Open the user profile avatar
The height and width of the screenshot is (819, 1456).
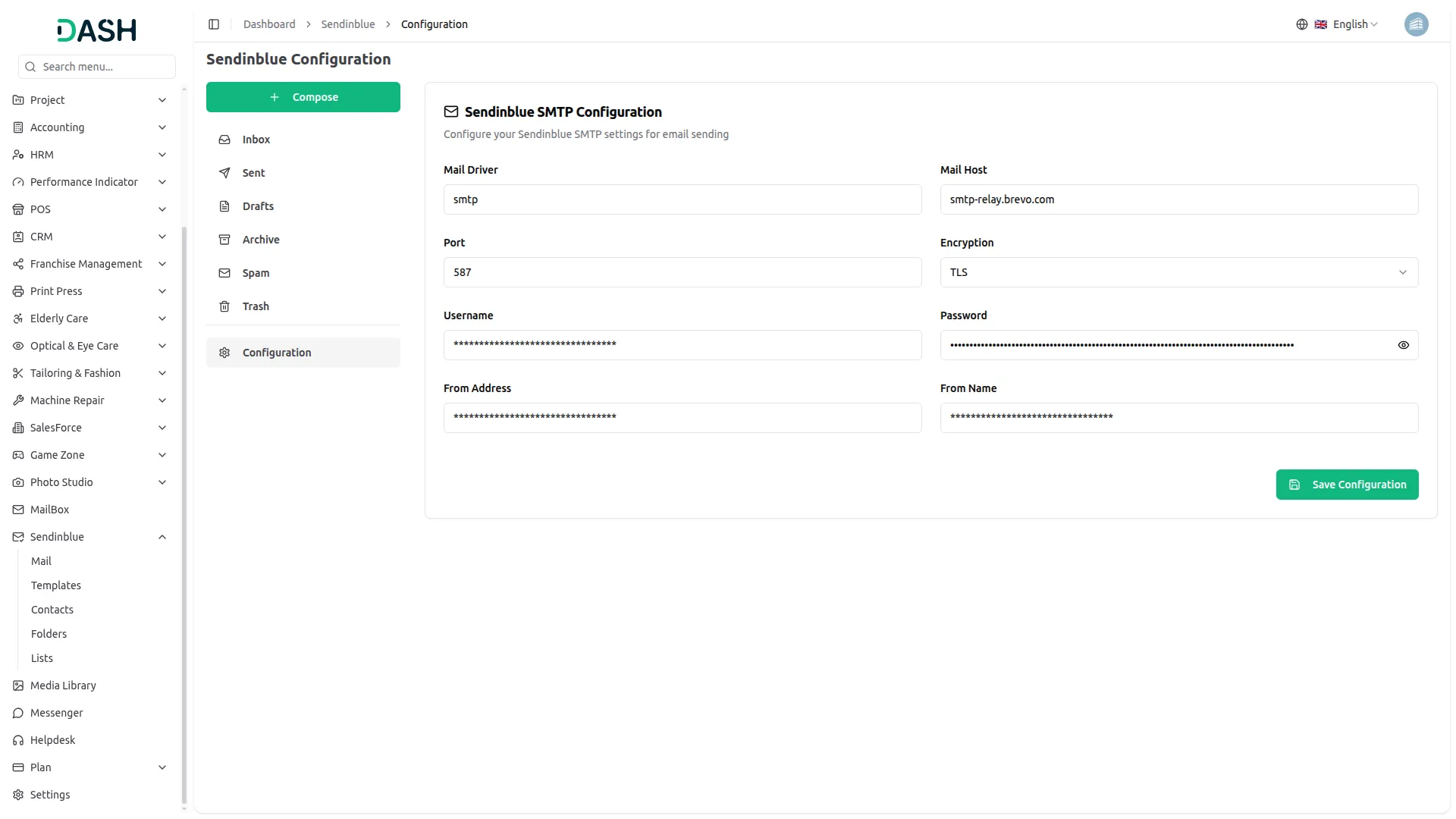click(1417, 24)
